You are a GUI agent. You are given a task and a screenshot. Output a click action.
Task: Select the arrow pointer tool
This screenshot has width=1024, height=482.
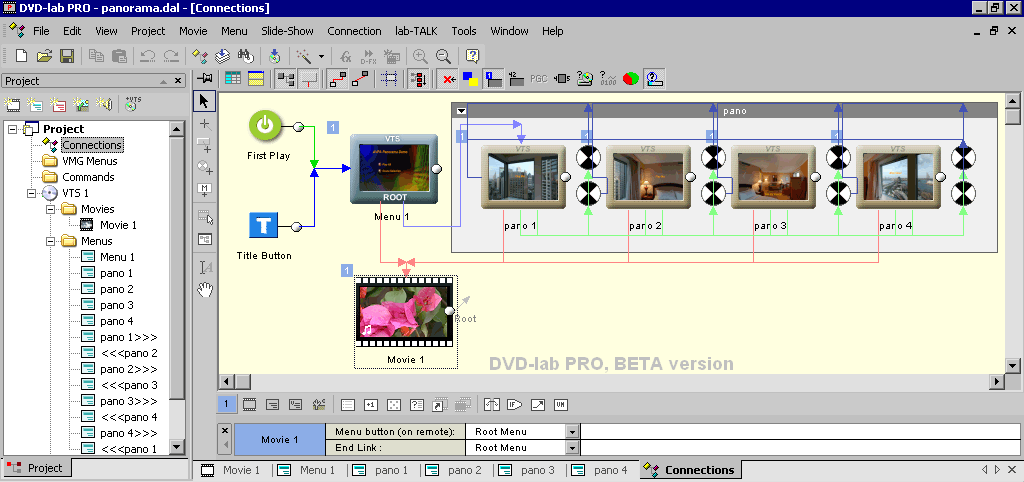(204, 101)
